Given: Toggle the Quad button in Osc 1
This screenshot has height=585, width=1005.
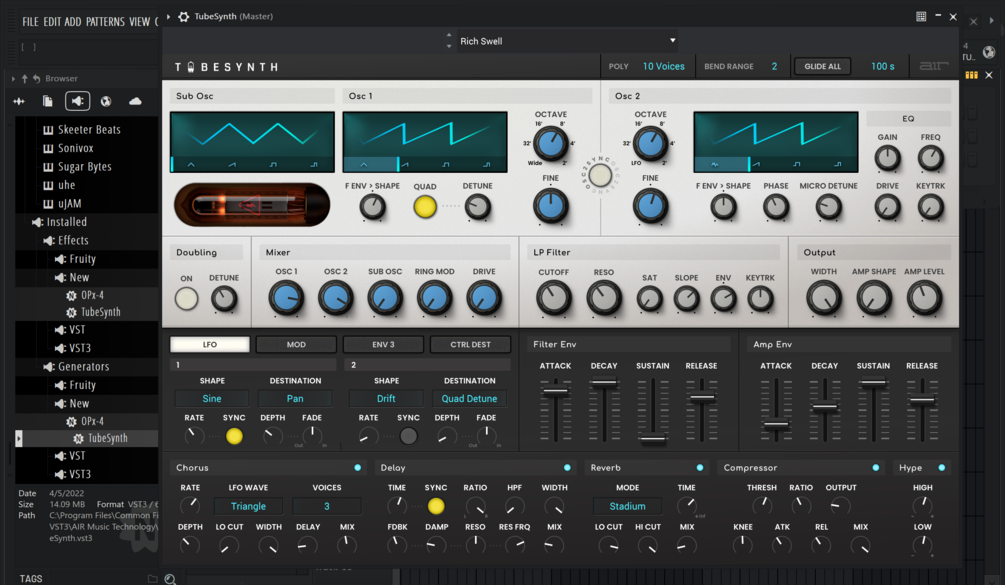Looking at the screenshot, I should (424, 207).
